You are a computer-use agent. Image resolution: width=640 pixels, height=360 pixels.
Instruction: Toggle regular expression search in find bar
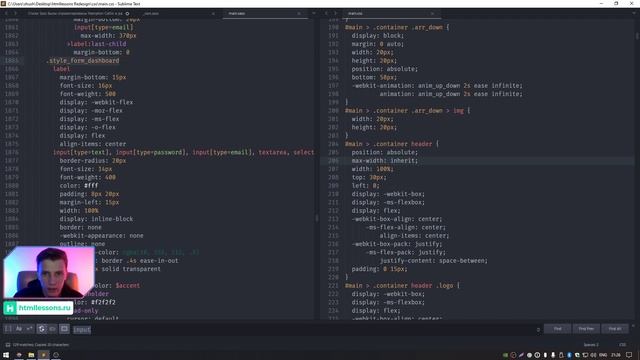(8, 329)
